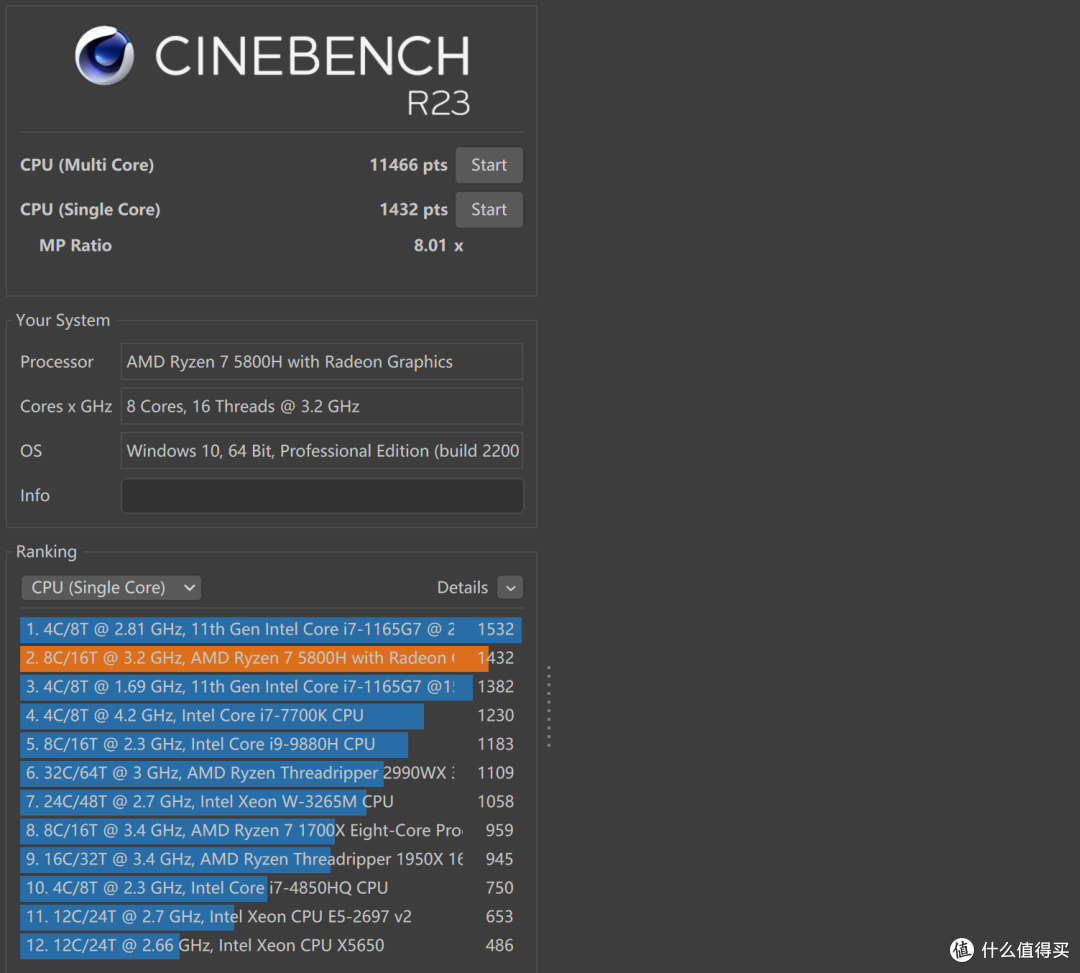The height and width of the screenshot is (973, 1080).
Task: Select ranking row 8 Ryzen 7 1700X
Action: click(271, 830)
